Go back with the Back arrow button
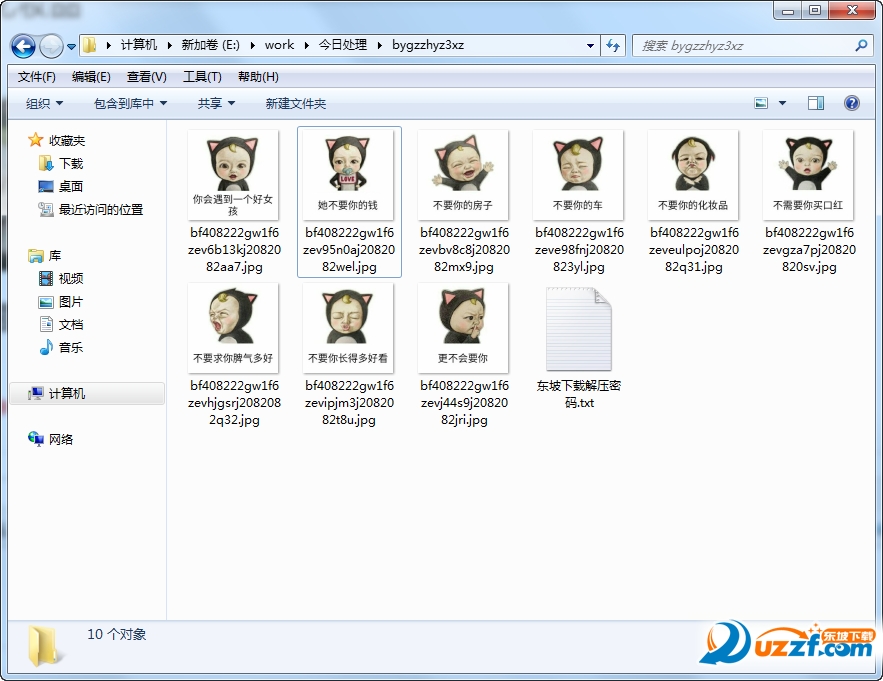Viewport: 883px width, 681px height. pos(23,46)
